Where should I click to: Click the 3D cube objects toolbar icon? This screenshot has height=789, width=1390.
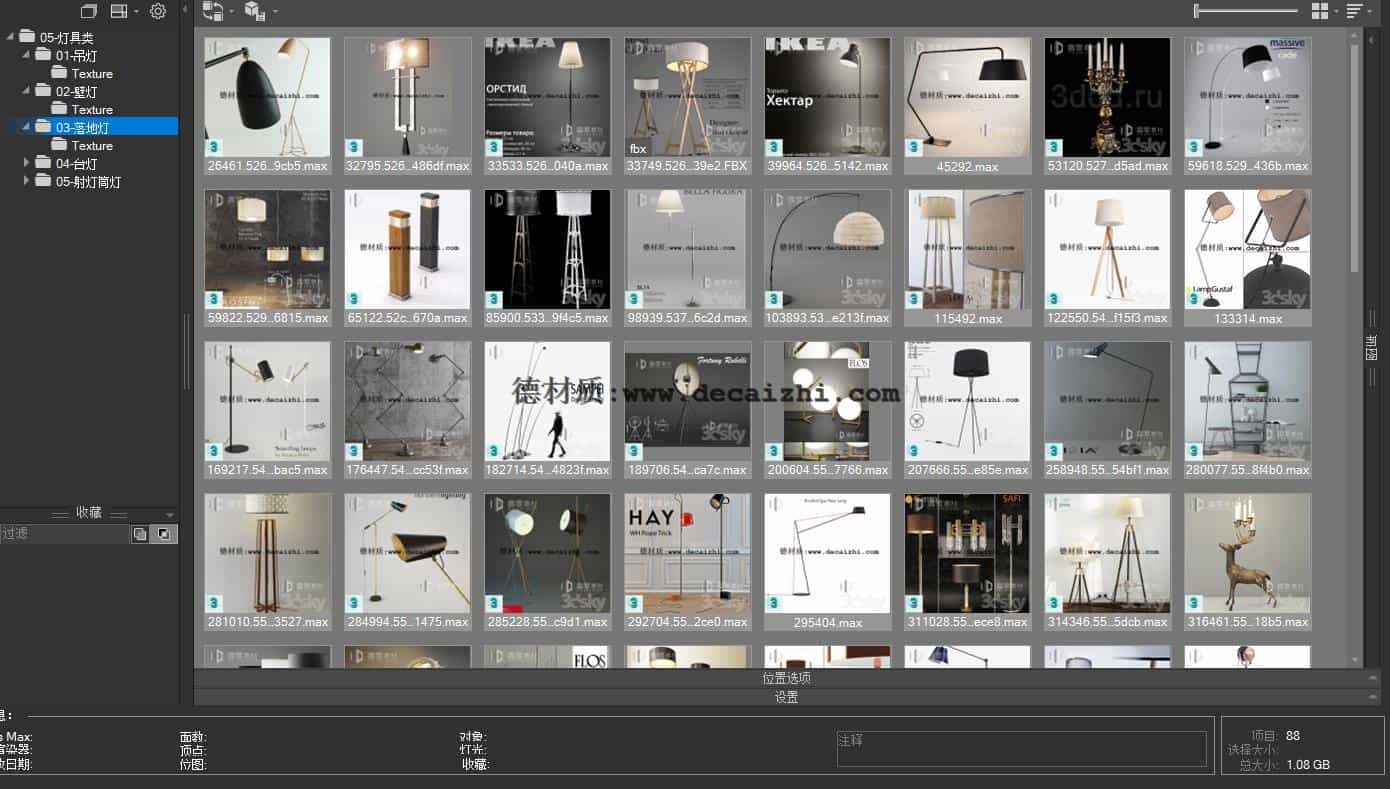pos(255,11)
